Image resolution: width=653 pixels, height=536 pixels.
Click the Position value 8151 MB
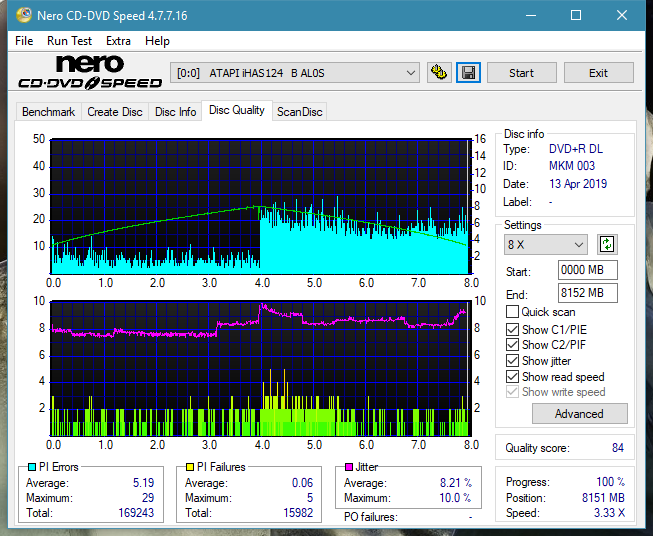pyautogui.click(x=603, y=498)
